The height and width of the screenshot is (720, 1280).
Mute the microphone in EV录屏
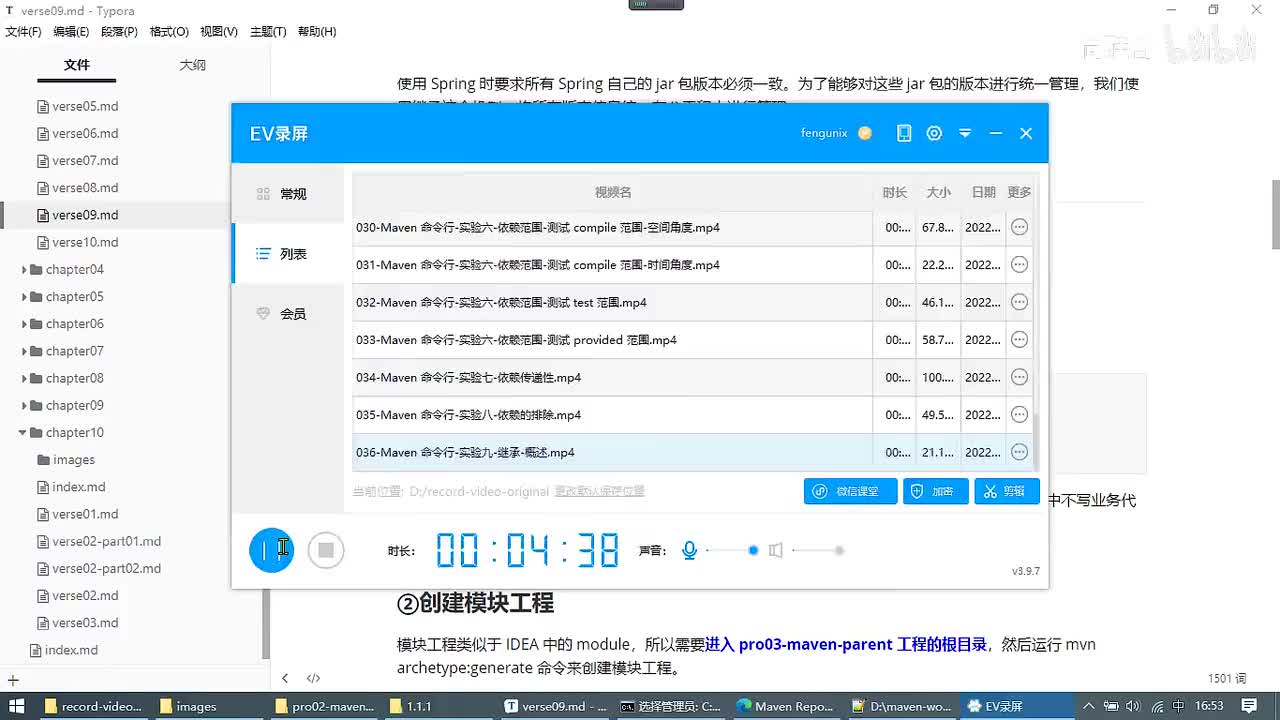click(689, 550)
